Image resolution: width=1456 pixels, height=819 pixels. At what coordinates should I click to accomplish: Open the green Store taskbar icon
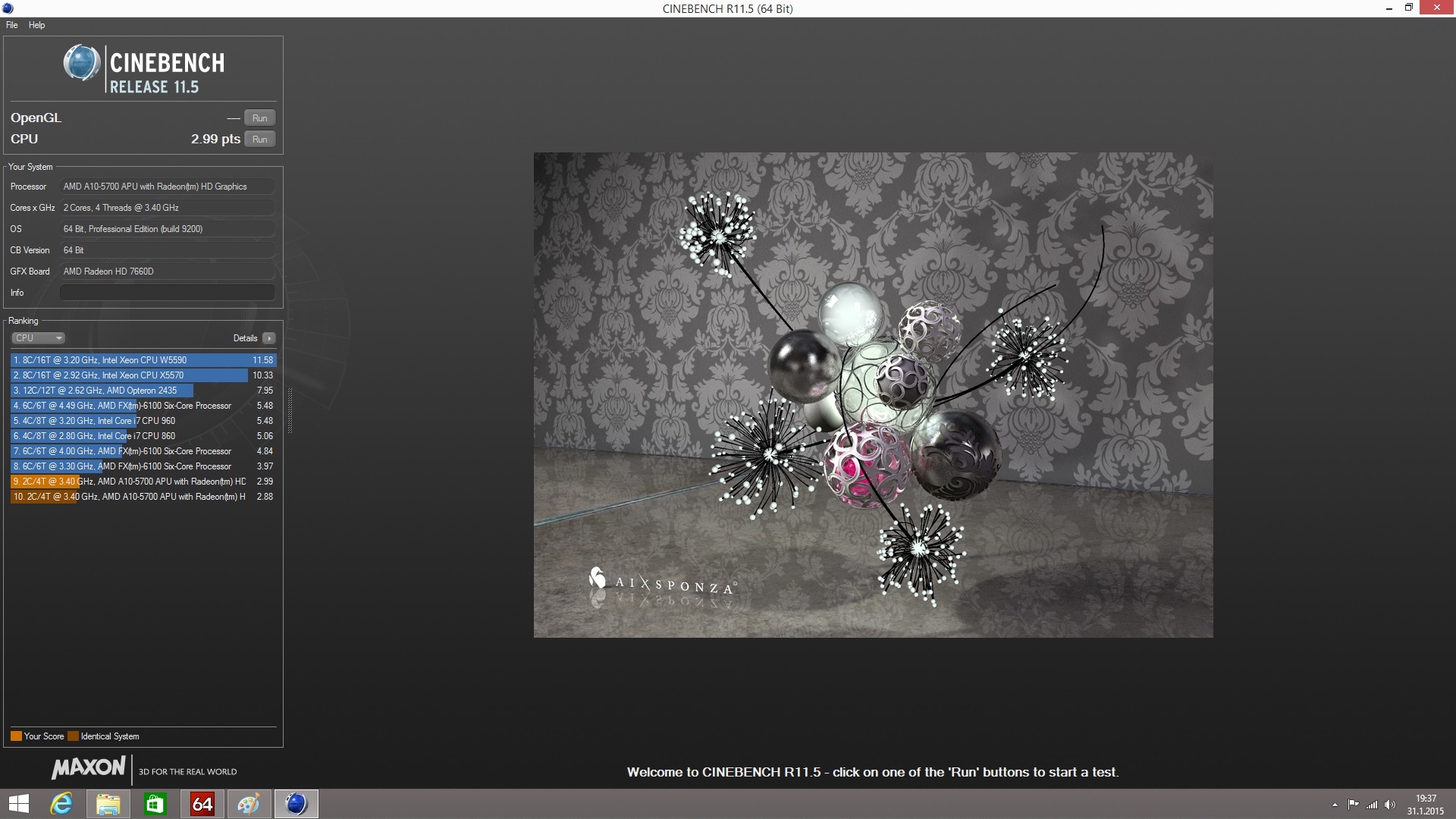(155, 804)
